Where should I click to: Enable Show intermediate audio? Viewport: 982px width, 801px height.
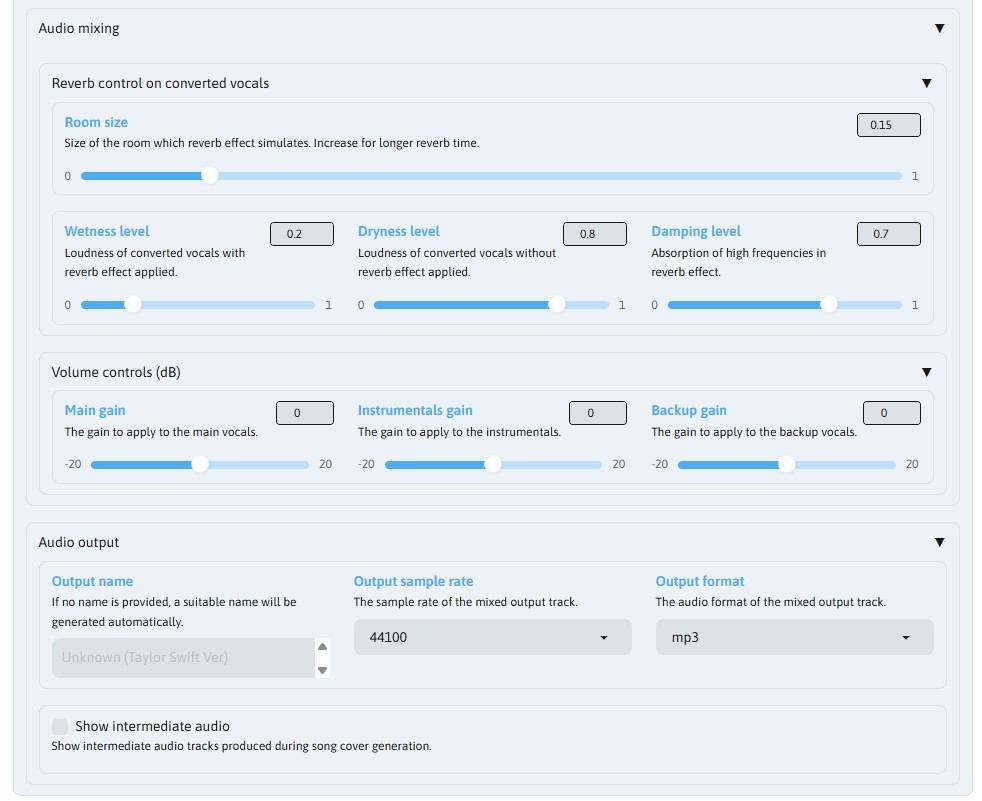coord(60,726)
